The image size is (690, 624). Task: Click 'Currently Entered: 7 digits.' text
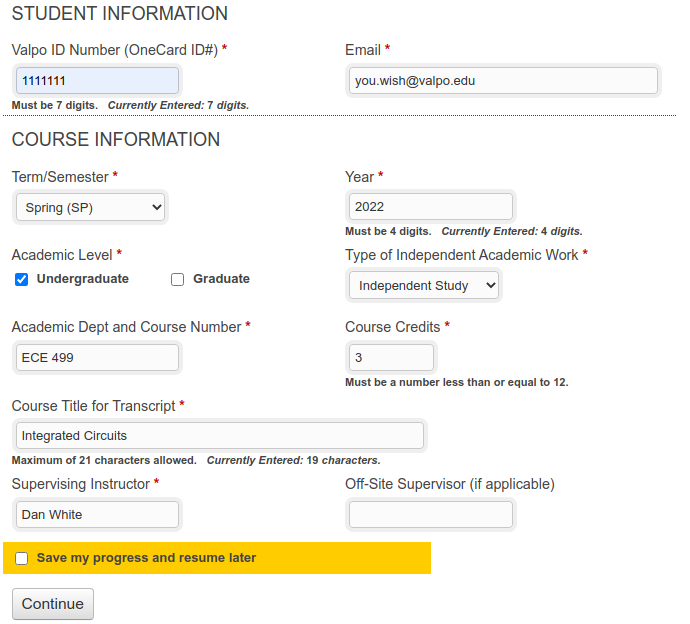point(179,105)
